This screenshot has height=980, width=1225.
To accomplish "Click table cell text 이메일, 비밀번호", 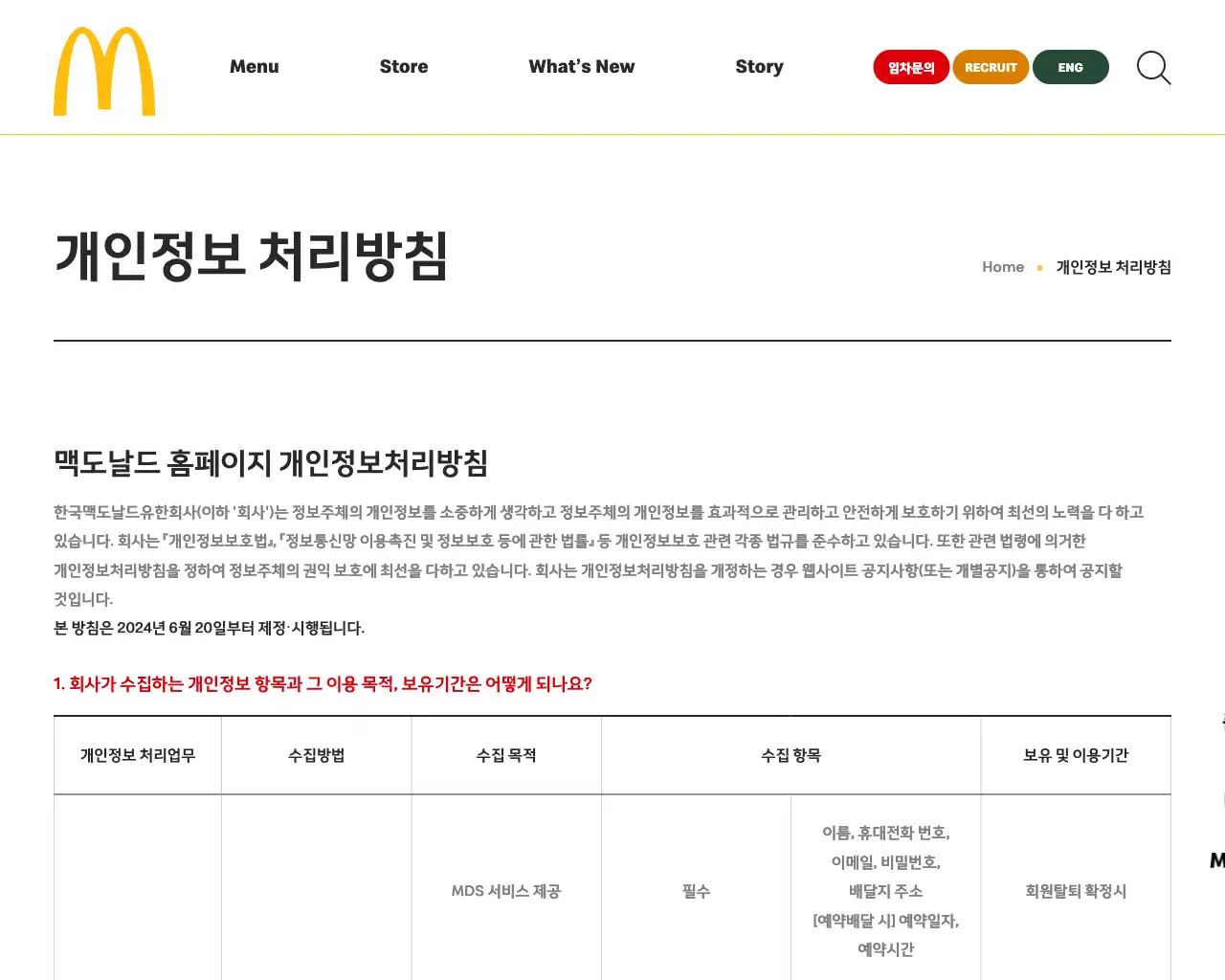I will click(x=886, y=862).
